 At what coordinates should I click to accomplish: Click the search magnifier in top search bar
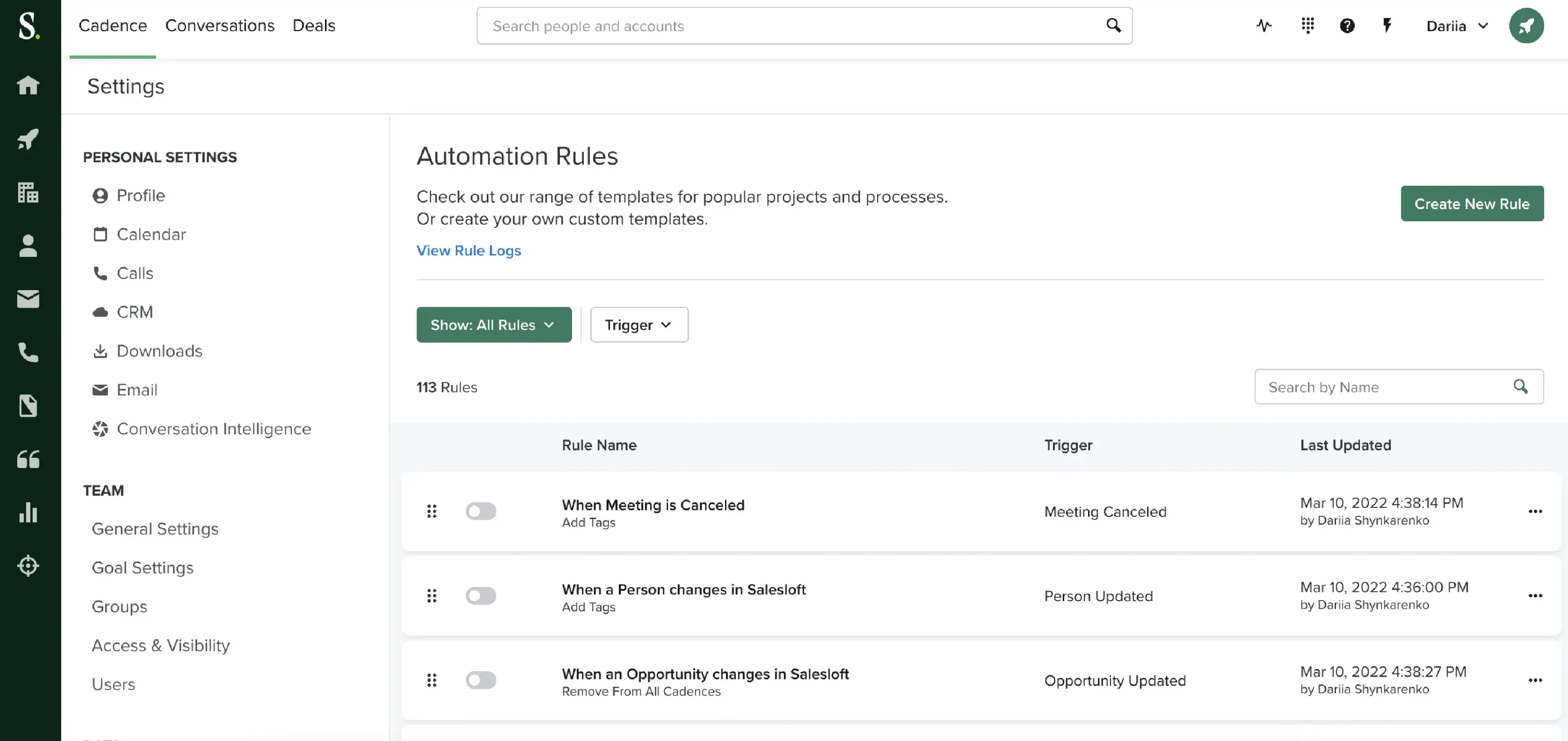coord(1113,25)
